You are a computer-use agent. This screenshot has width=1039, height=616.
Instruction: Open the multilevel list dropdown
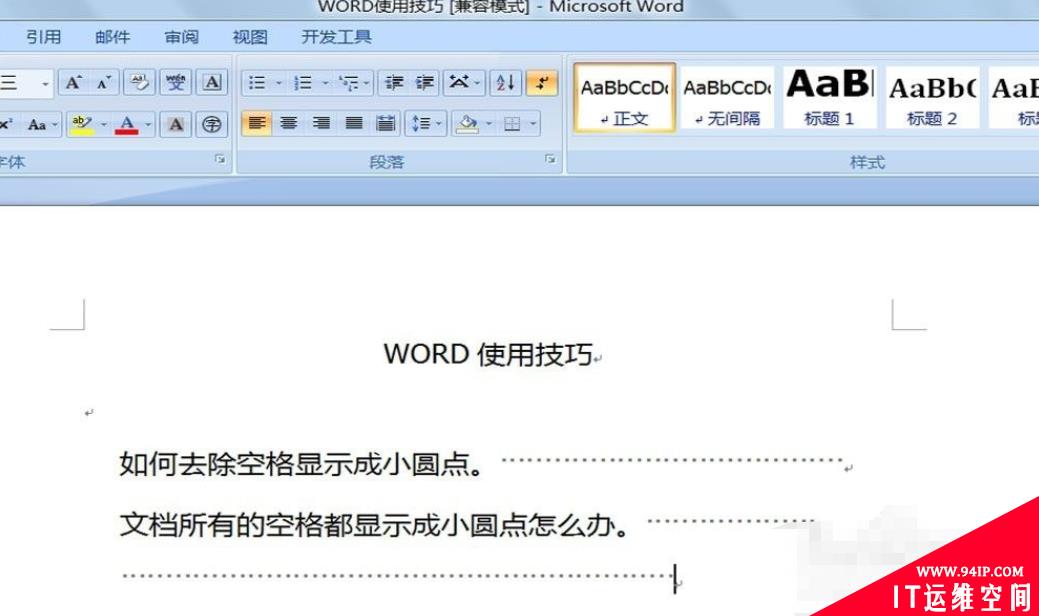tap(354, 83)
